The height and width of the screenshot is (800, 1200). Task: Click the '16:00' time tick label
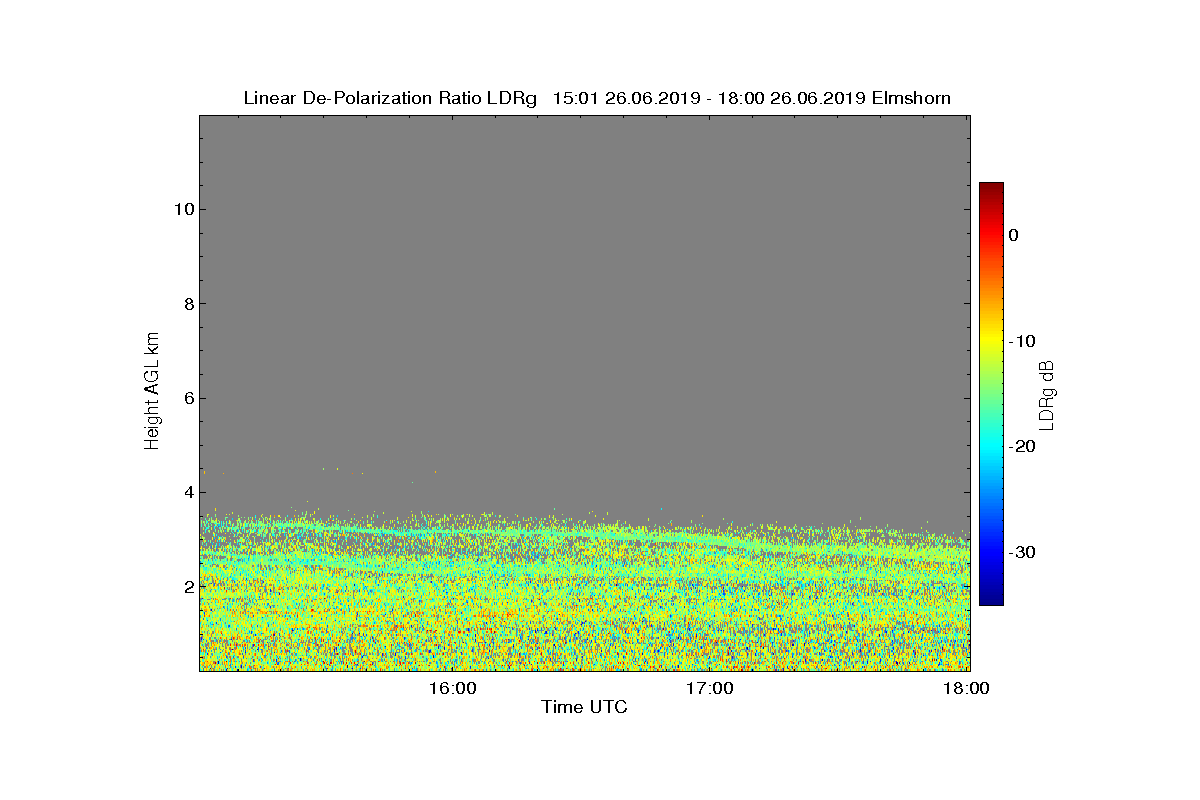coord(455,688)
